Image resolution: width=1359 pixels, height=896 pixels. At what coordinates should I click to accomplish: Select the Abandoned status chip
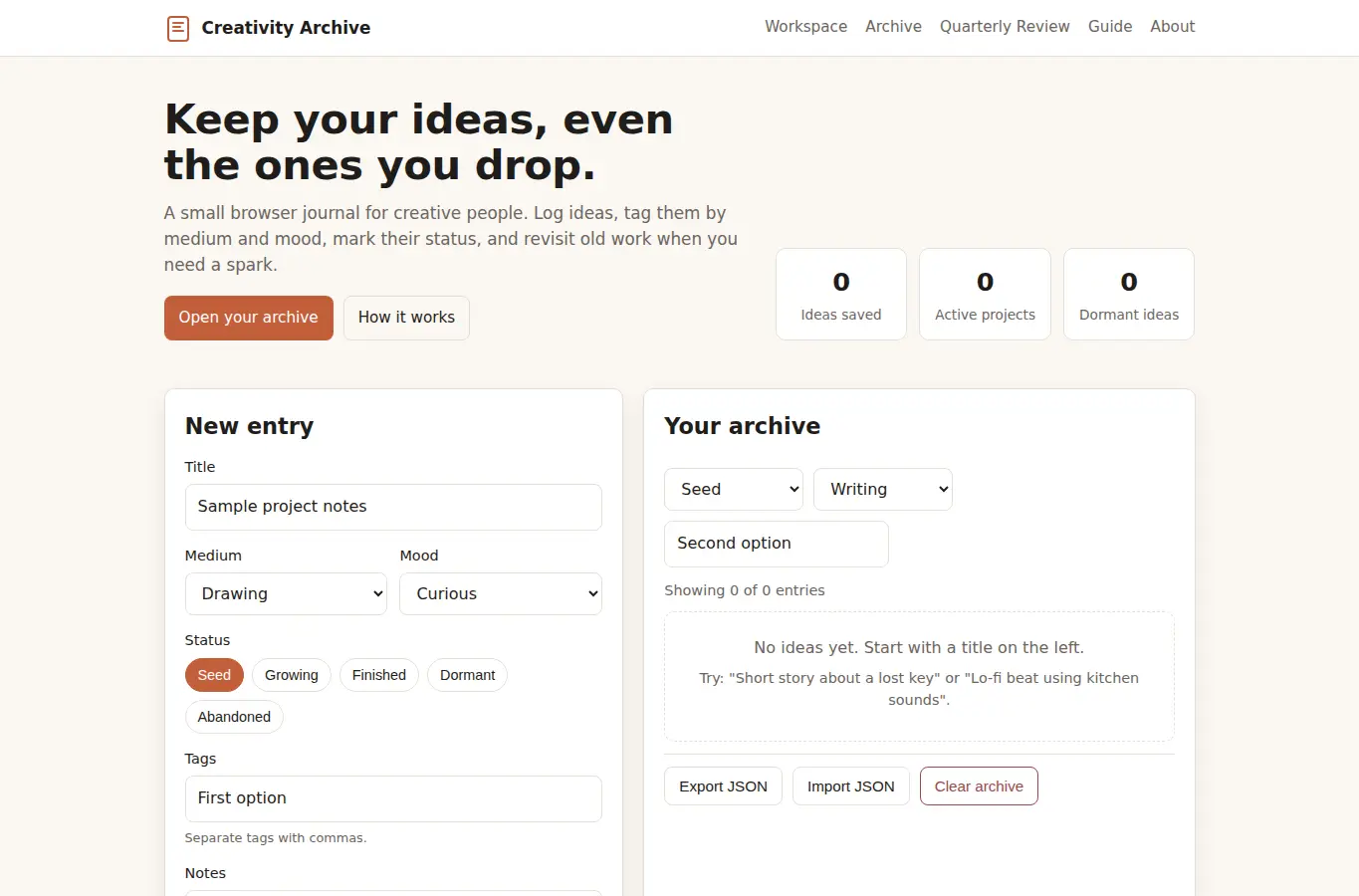click(234, 717)
